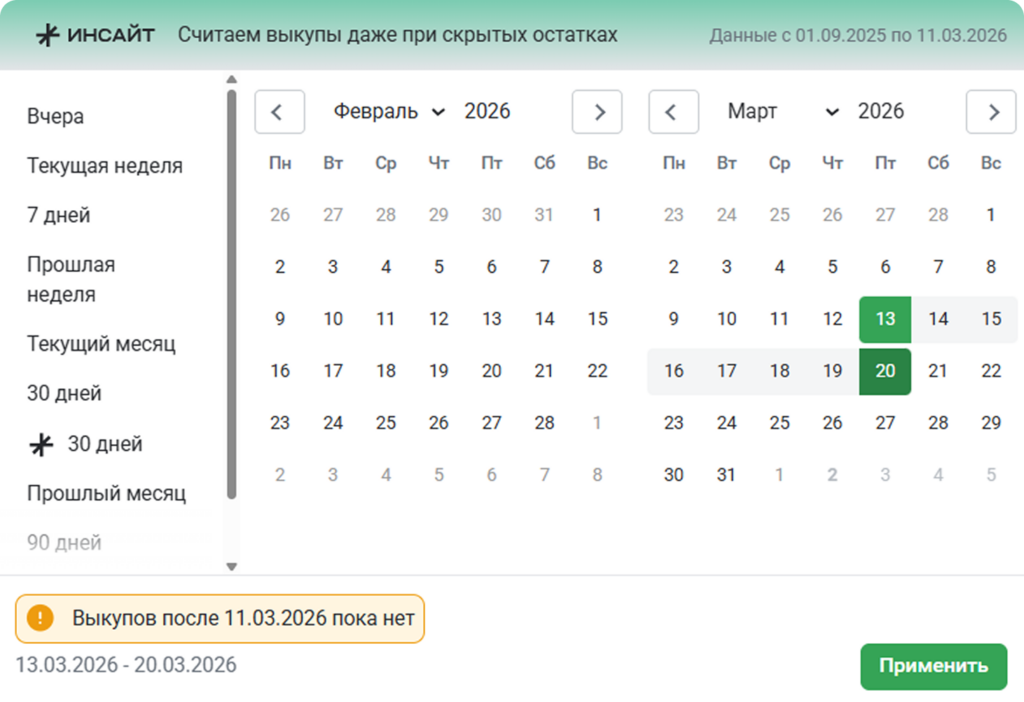Image resolution: width=1024 pixels, height=702 pixels.
Task: Click the previous month arrow for March
Action: (x=673, y=111)
